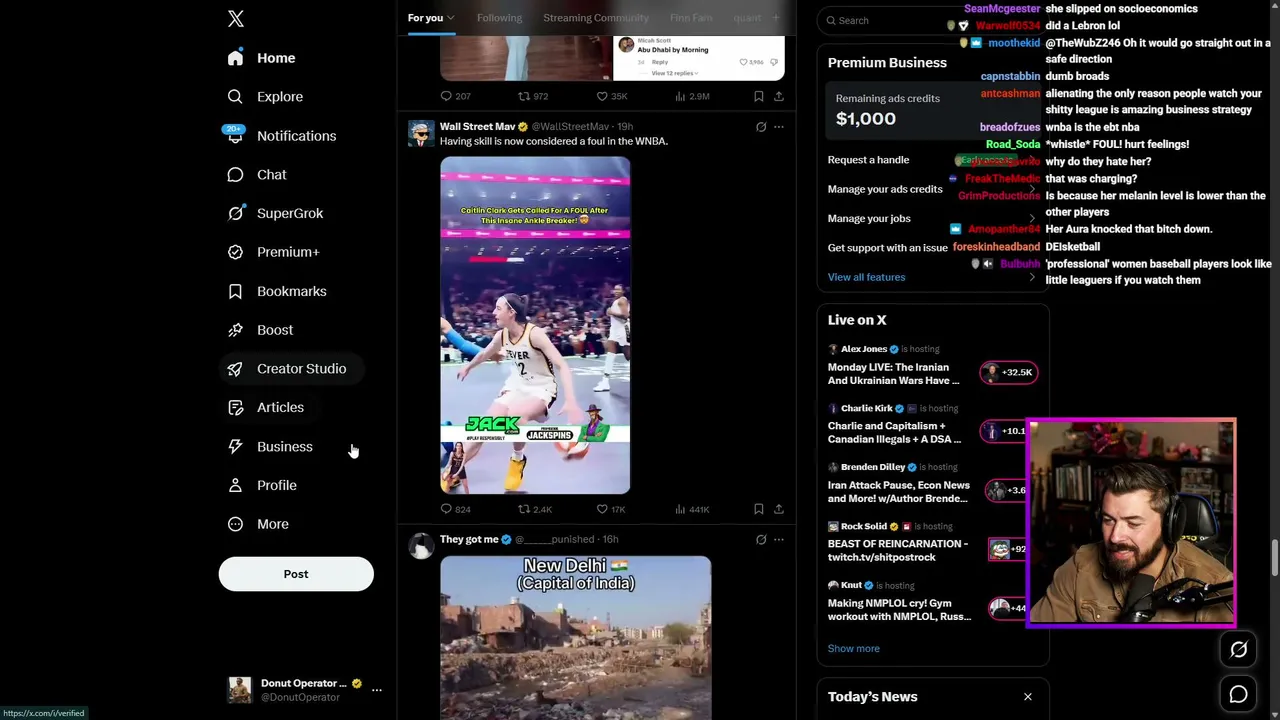
Task: Click the X logo in the sidebar
Action: (x=235, y=19)
